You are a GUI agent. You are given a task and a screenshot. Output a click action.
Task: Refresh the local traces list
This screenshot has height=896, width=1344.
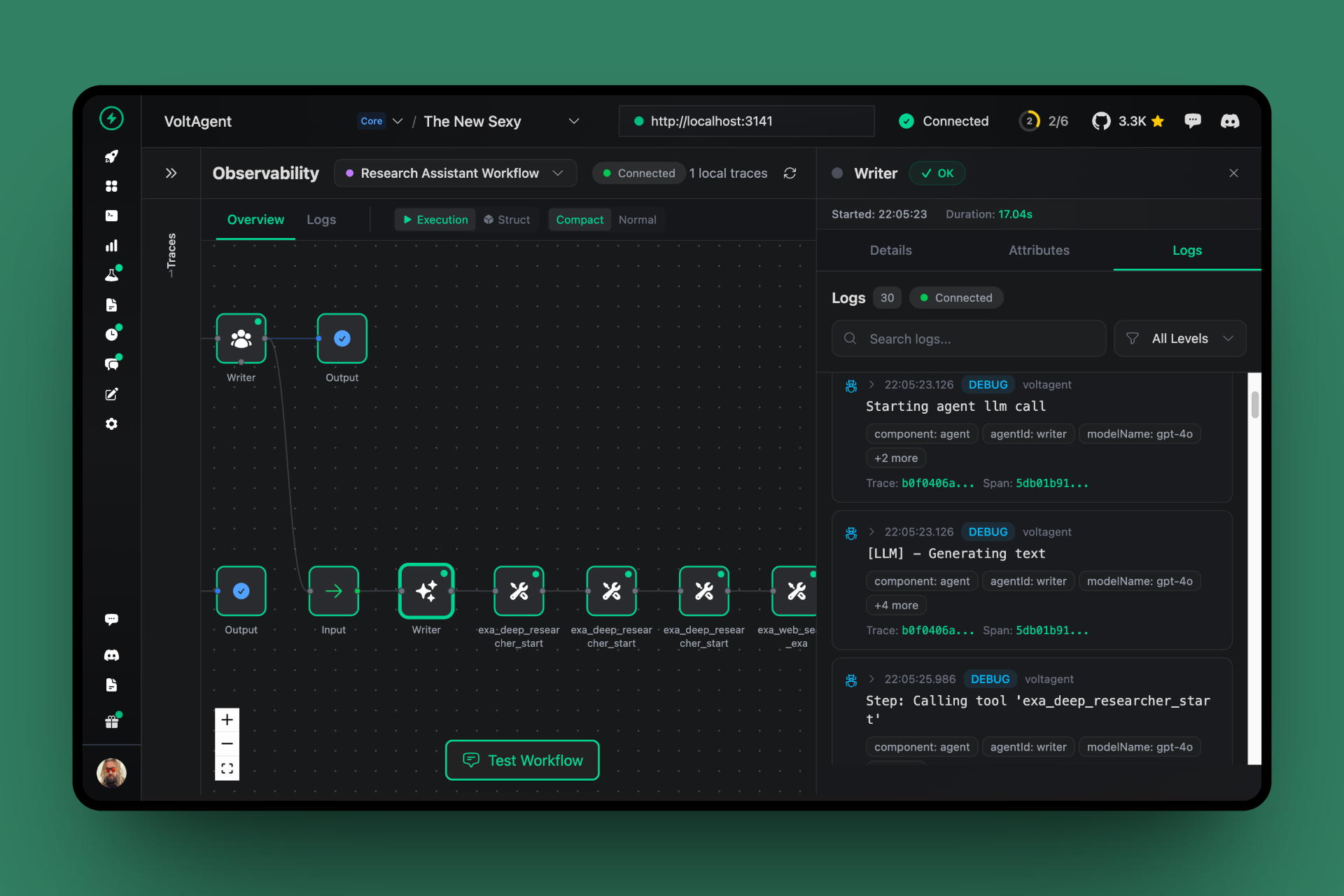[x=790, y=173]
